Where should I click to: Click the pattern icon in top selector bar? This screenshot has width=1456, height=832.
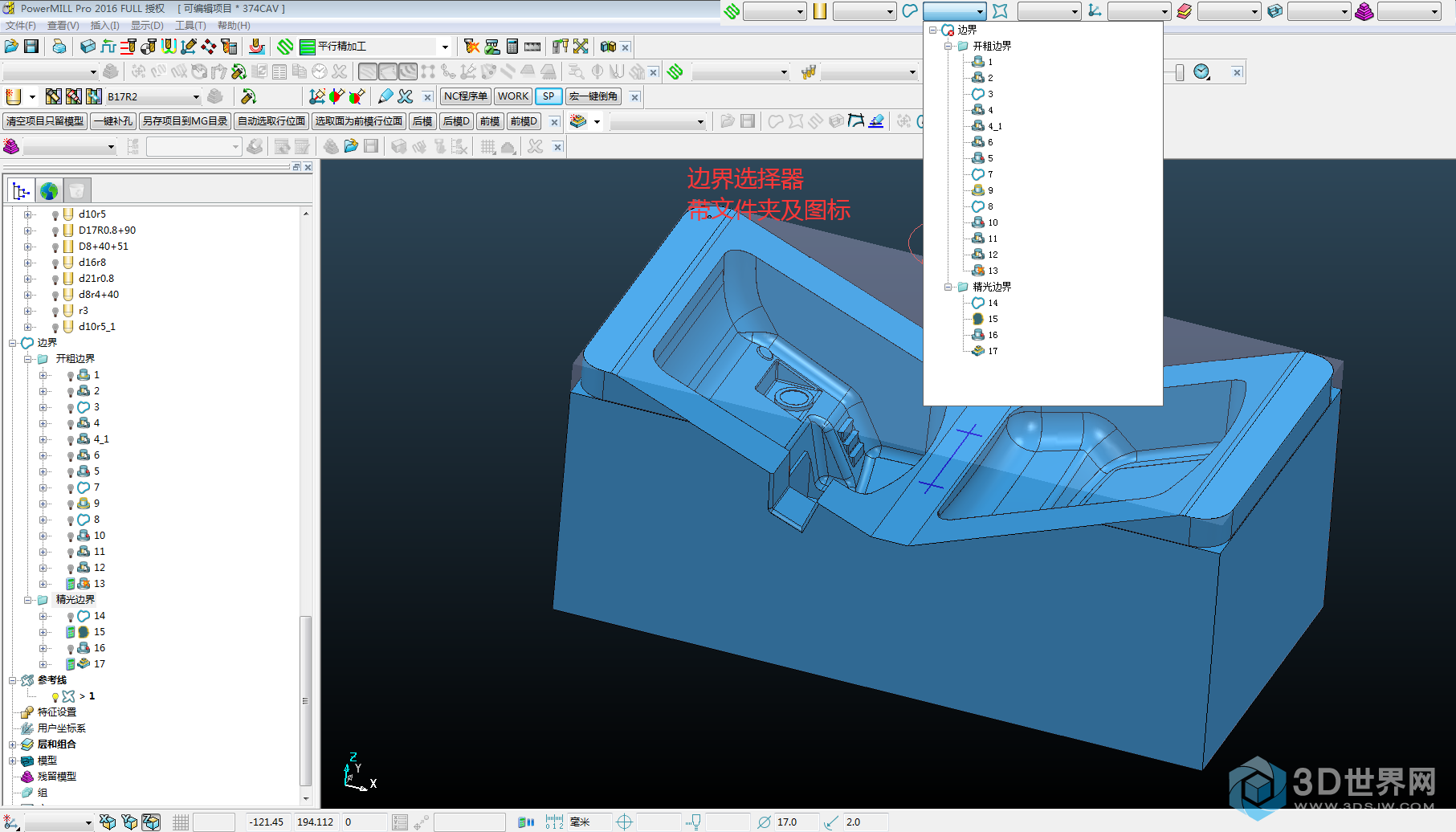pos(1000,11)
